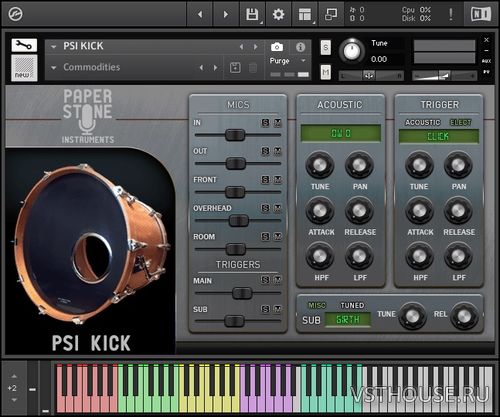
Task: Select previous Commodities snapshot arrow
Action: (x=201, y=68)
